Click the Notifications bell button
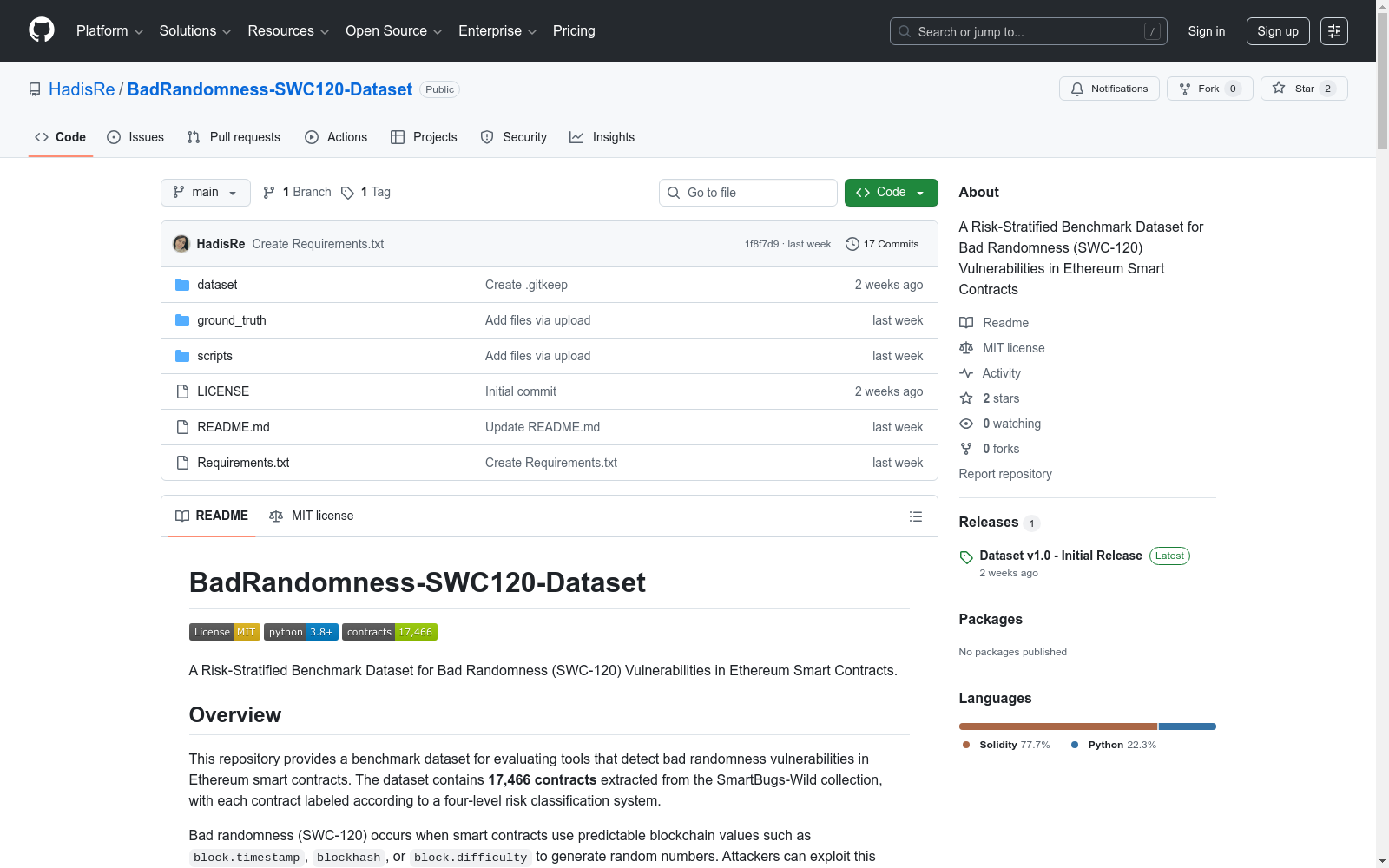Image resolution: width=1389 pixels, height=868 pixels. [1109, 89]
